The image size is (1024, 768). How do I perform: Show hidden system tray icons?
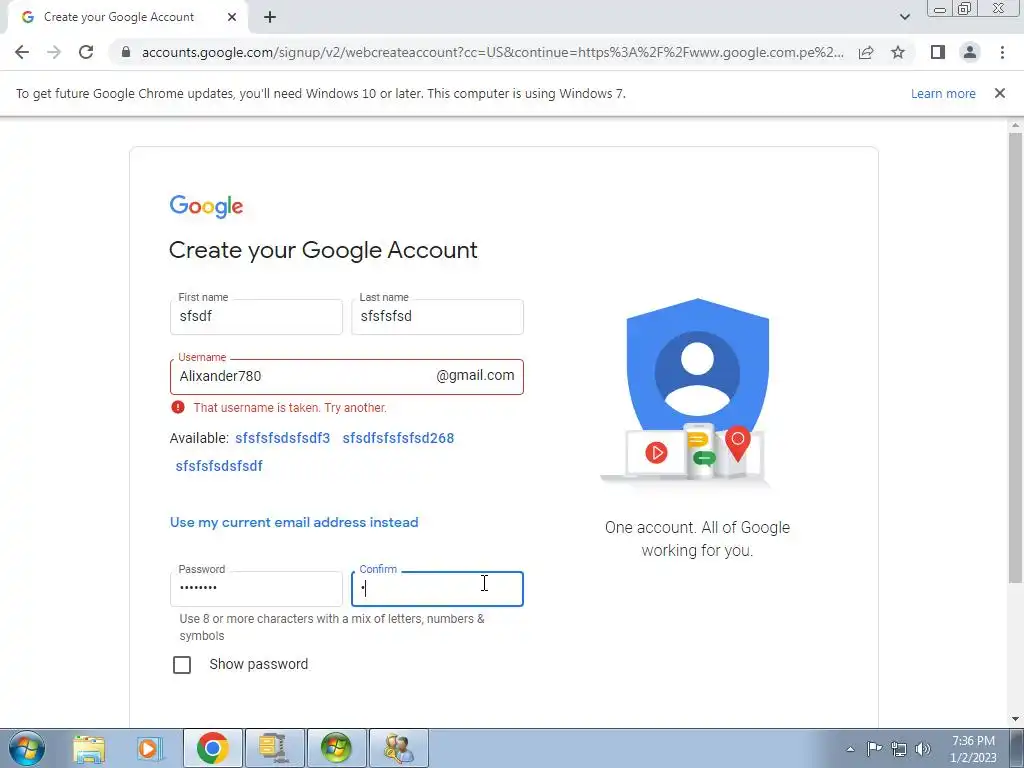point(850,749)
